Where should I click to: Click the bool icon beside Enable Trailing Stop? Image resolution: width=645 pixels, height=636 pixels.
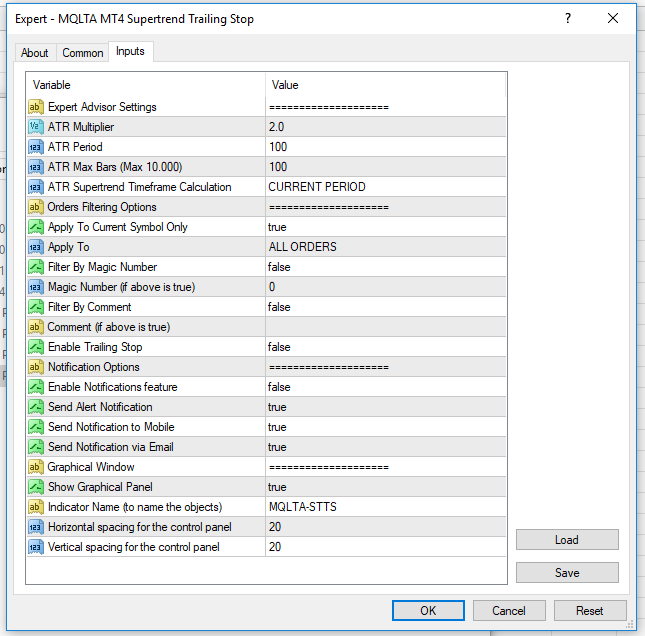36,347
